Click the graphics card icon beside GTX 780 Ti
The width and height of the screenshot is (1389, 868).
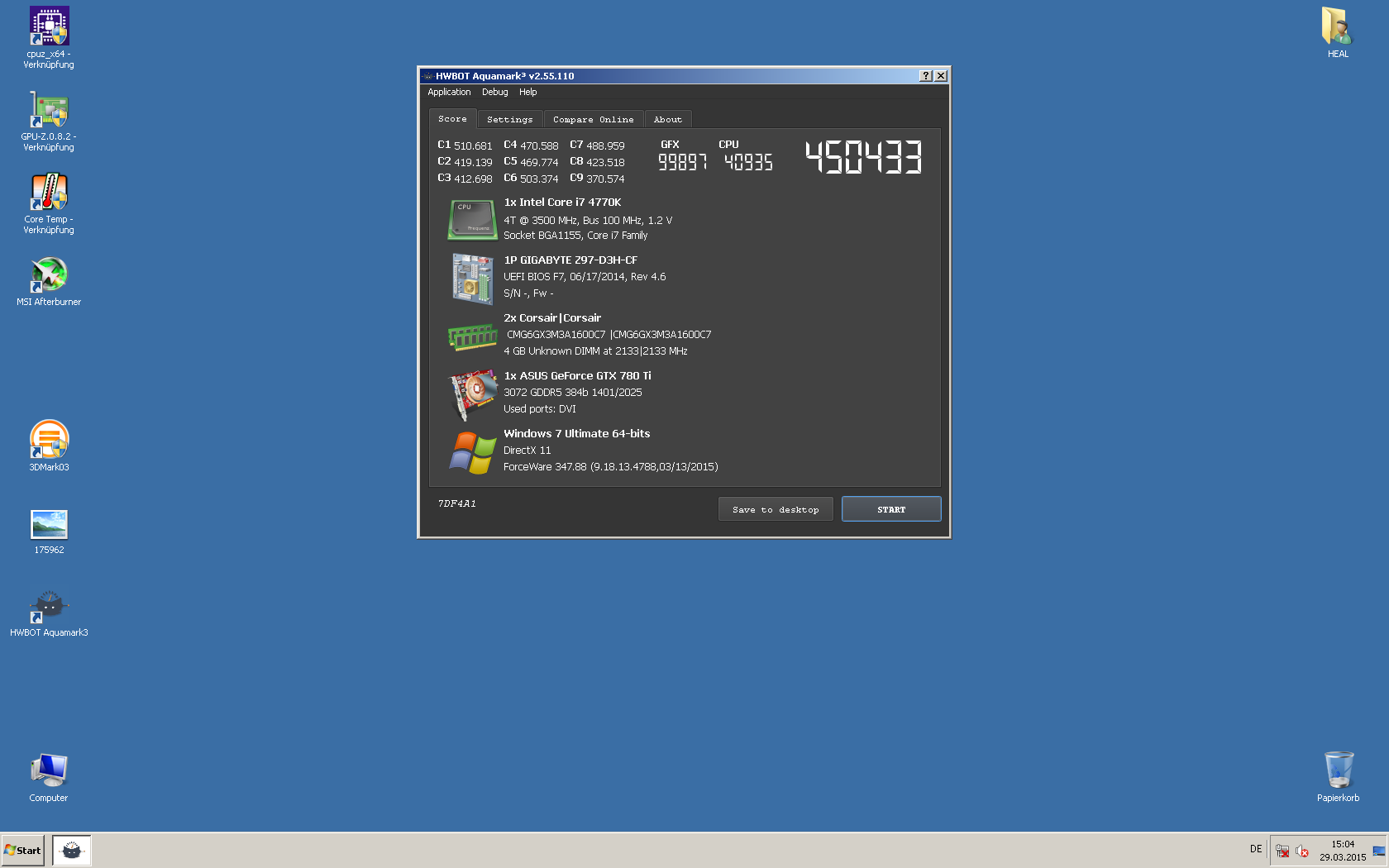point(472,394)
